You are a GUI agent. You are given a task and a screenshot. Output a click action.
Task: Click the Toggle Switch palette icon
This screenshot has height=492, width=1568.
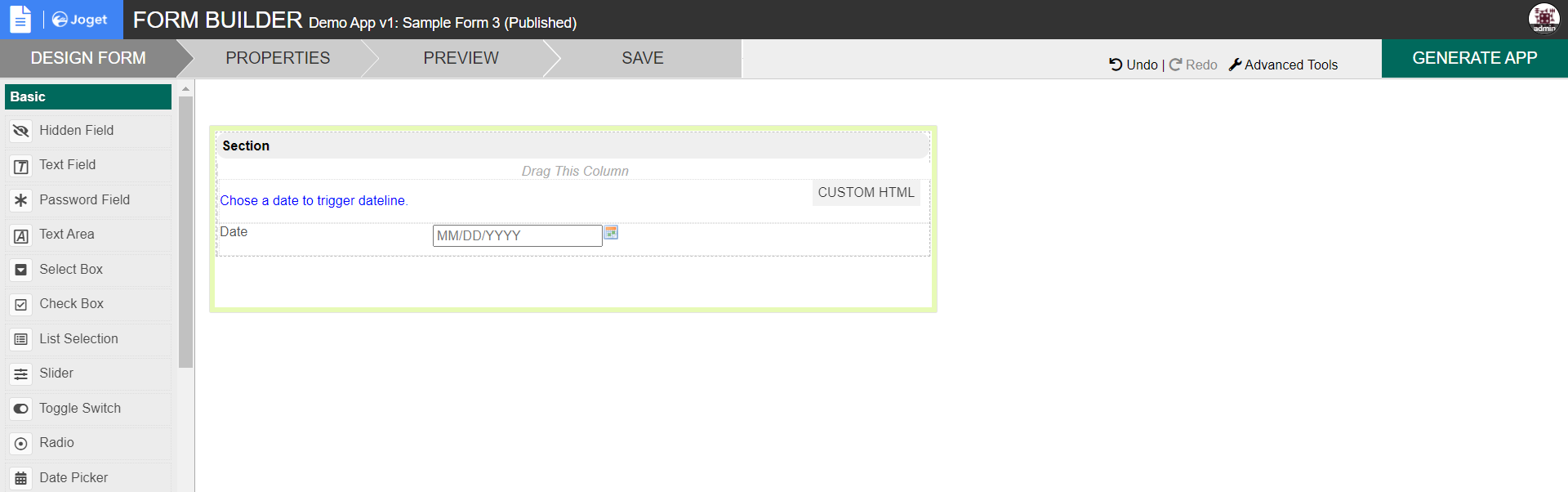click(21, 409)
